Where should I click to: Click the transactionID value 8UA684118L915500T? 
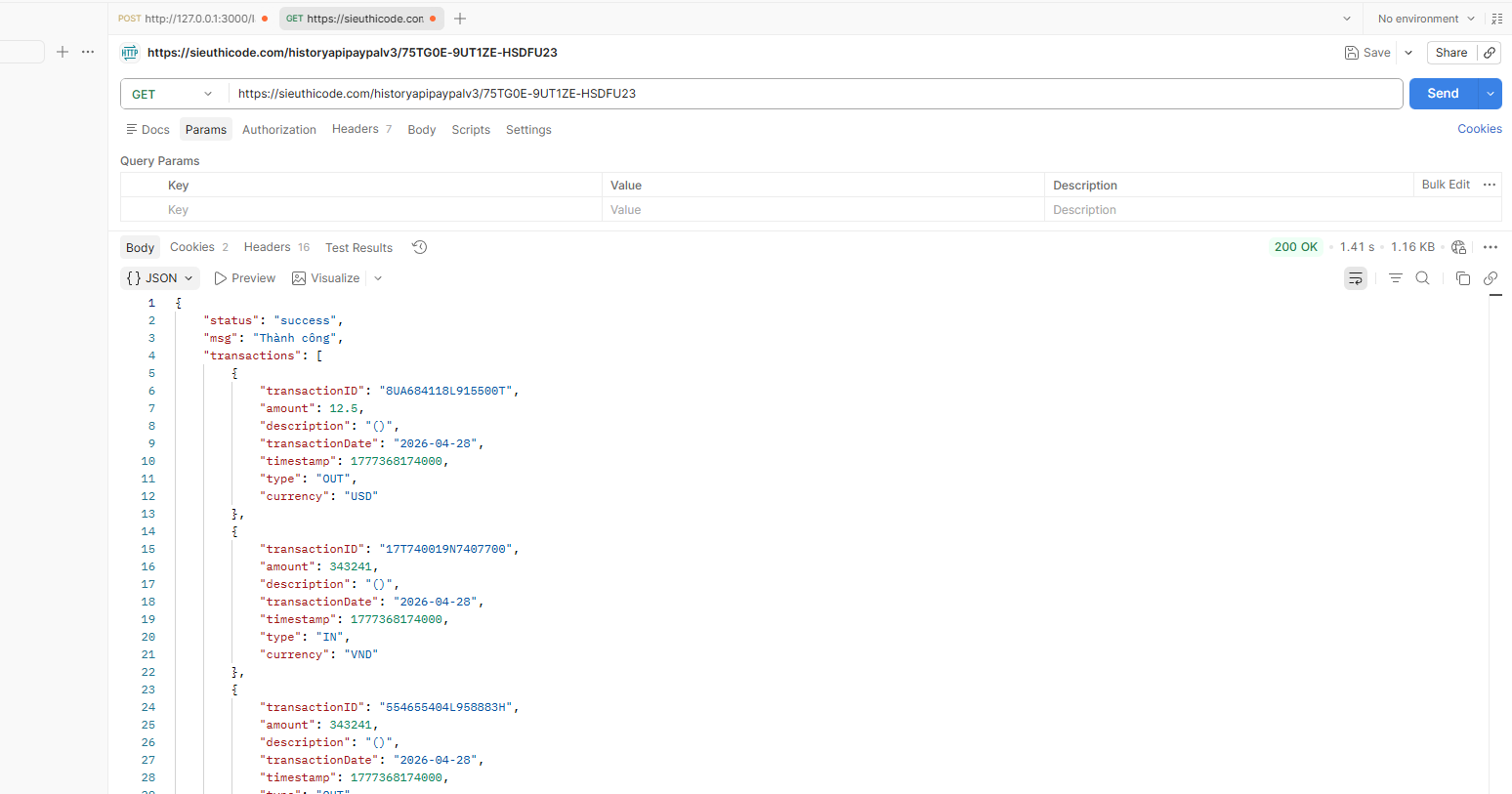[x=445, y=391]
